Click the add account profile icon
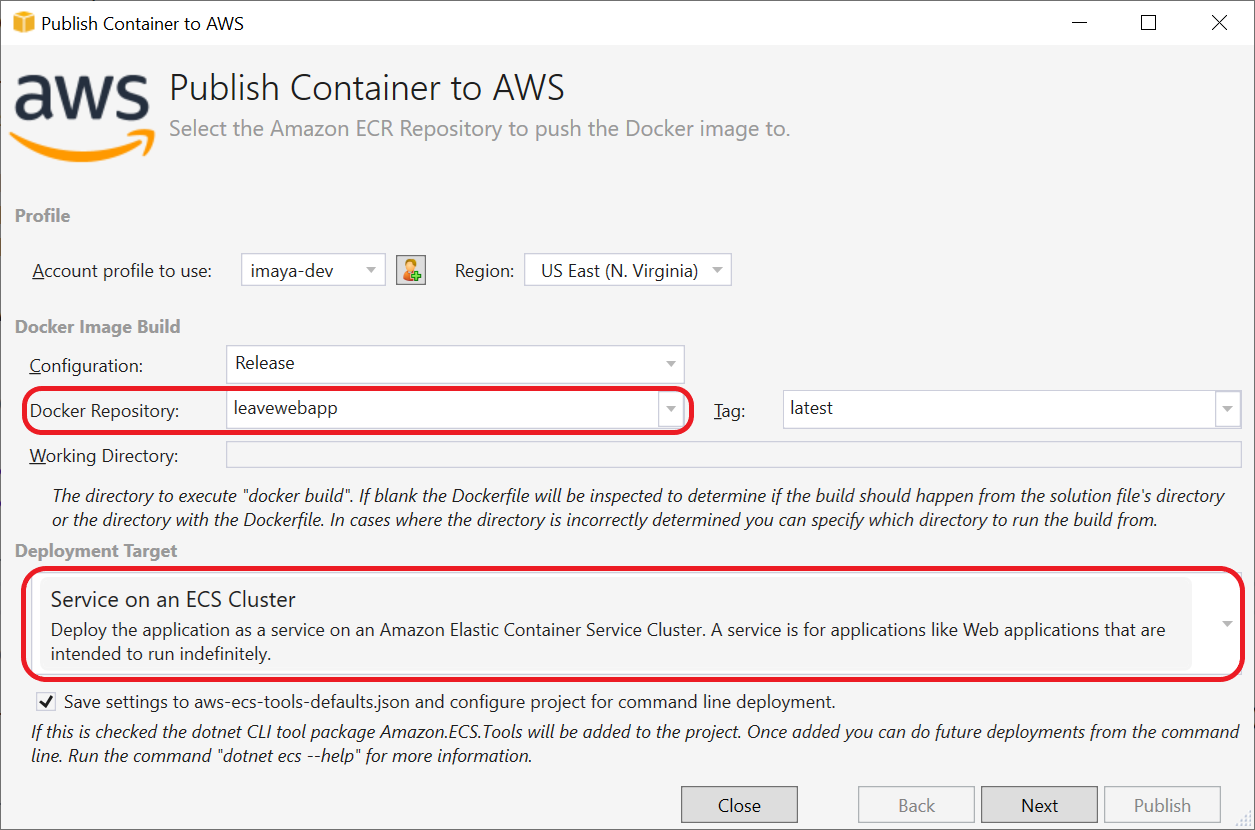Screen dimensions: 1255x830 411,270
